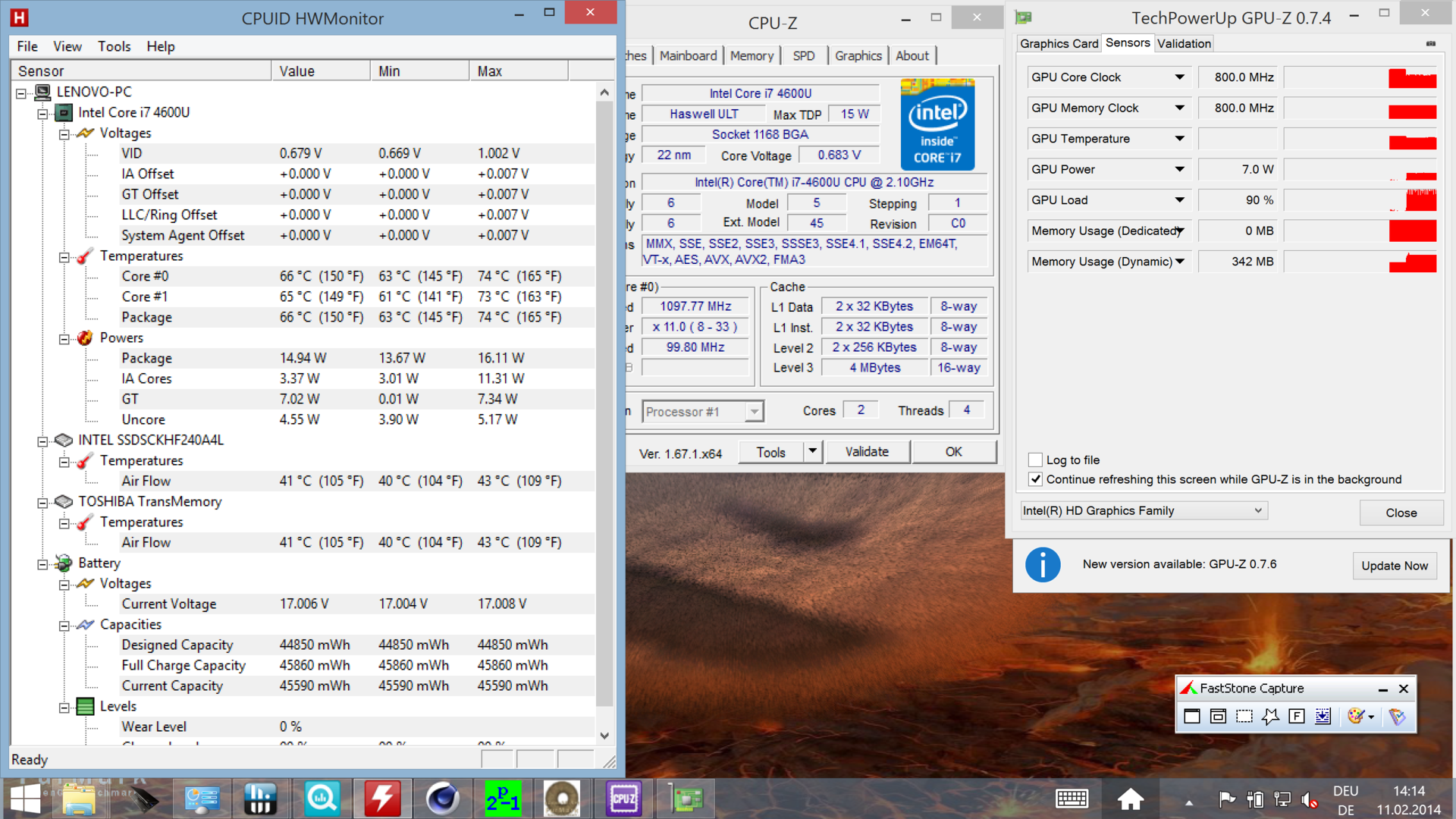Open GPU Core Clock sensor dropdown
1456x819 pixels.
point(1179,77)
